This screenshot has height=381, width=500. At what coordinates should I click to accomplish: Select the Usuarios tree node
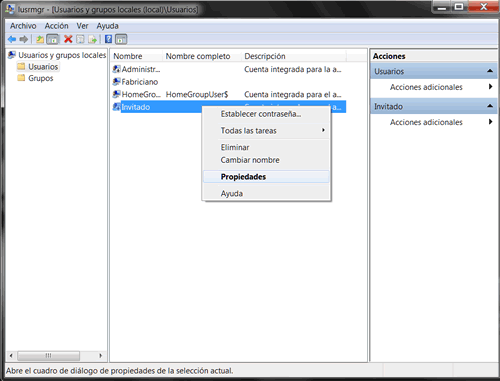[43, 67]
